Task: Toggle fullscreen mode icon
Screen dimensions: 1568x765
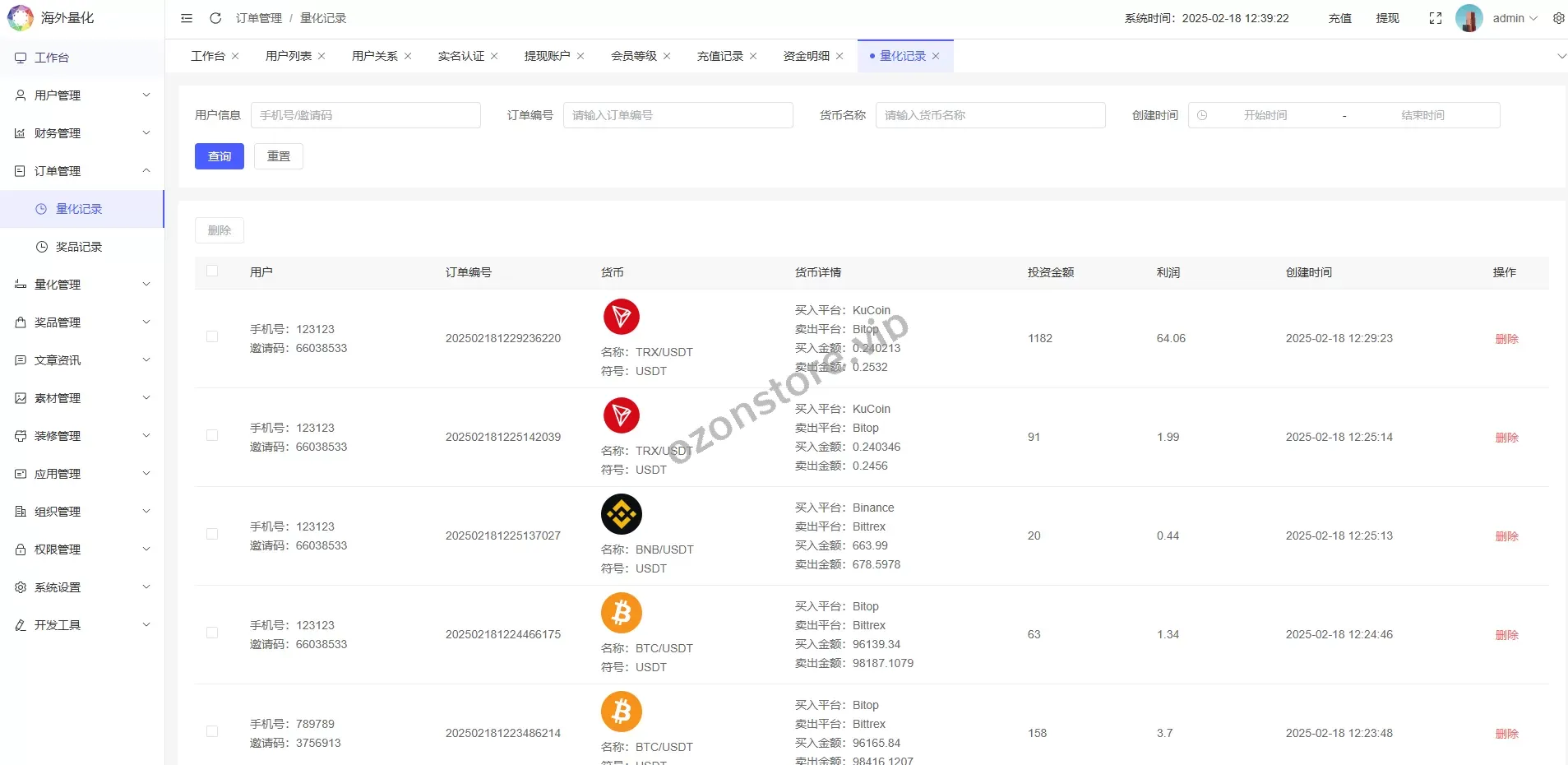Action: coord(1436,18)
